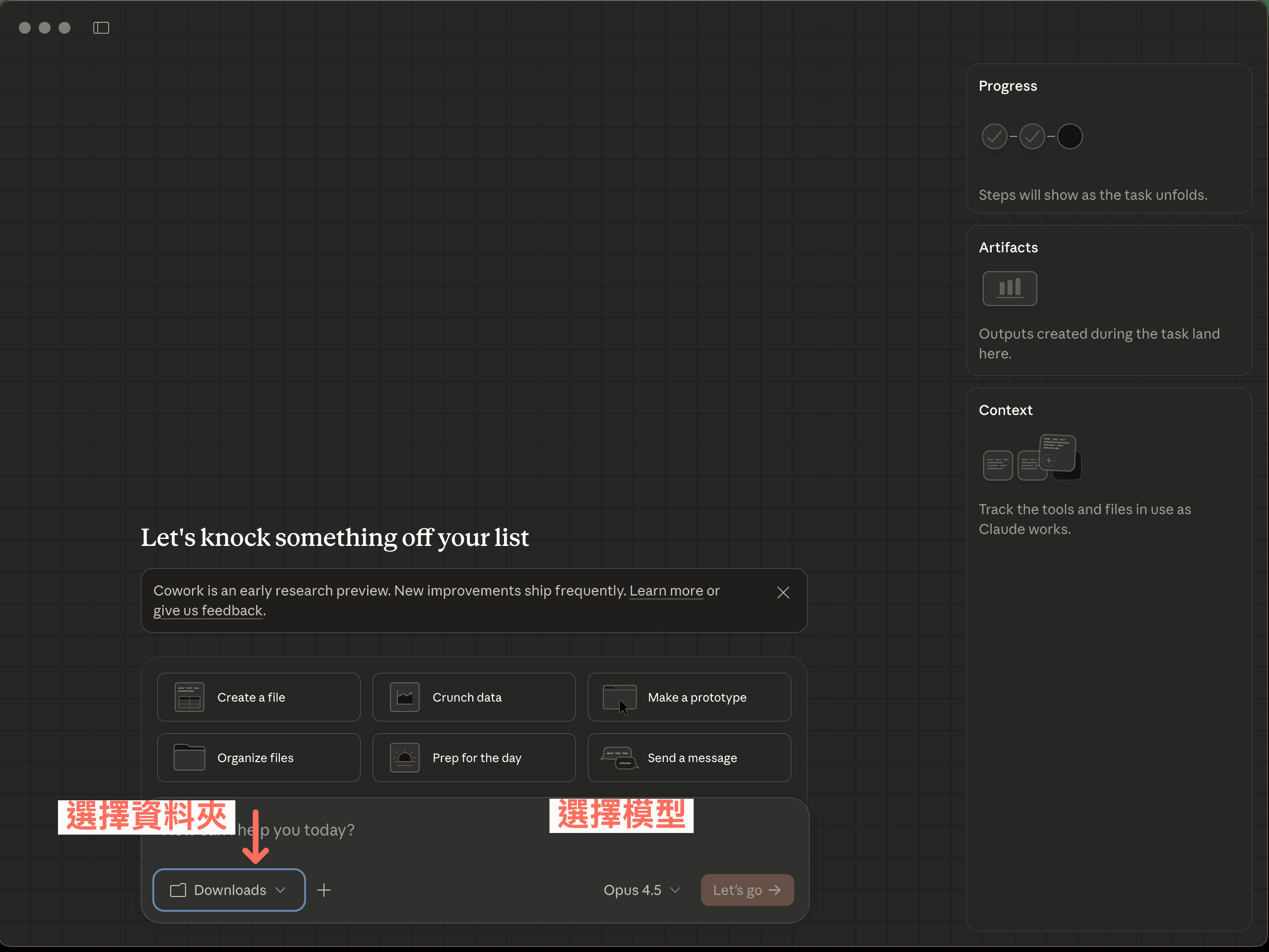This screenshot has height=952, width=1269.
Task: Click the plus icon next to Downloads
Action: pyautogui.click(x=324, y=890)
